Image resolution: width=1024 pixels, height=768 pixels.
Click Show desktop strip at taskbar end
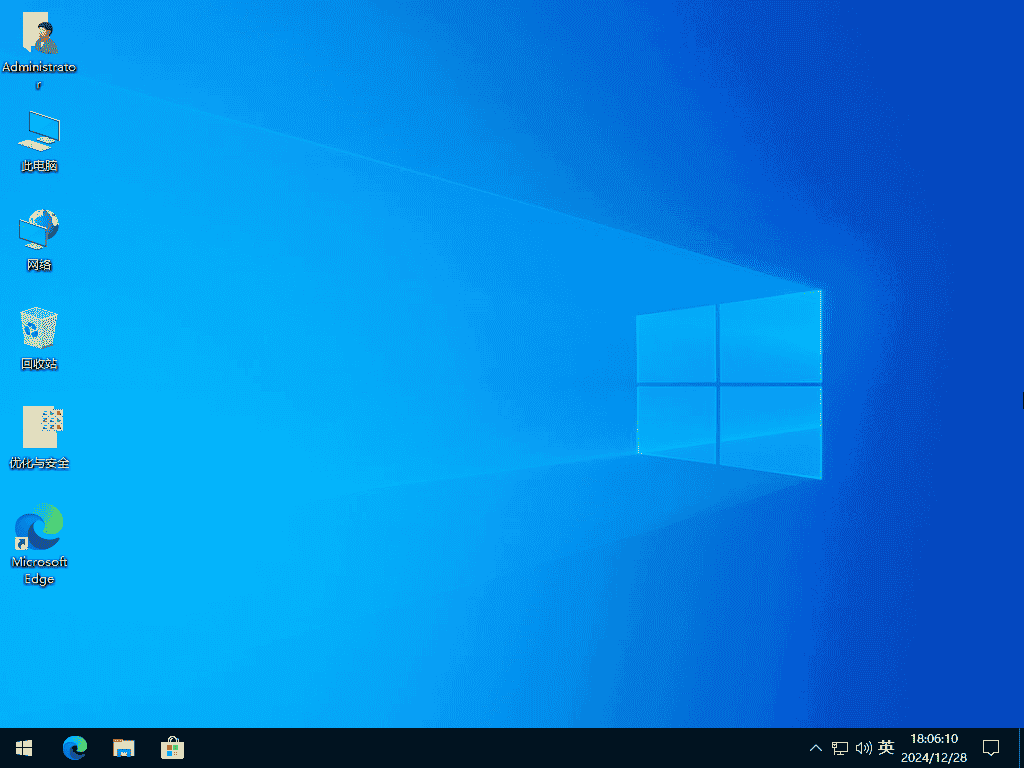click(x=1021, y=748)
